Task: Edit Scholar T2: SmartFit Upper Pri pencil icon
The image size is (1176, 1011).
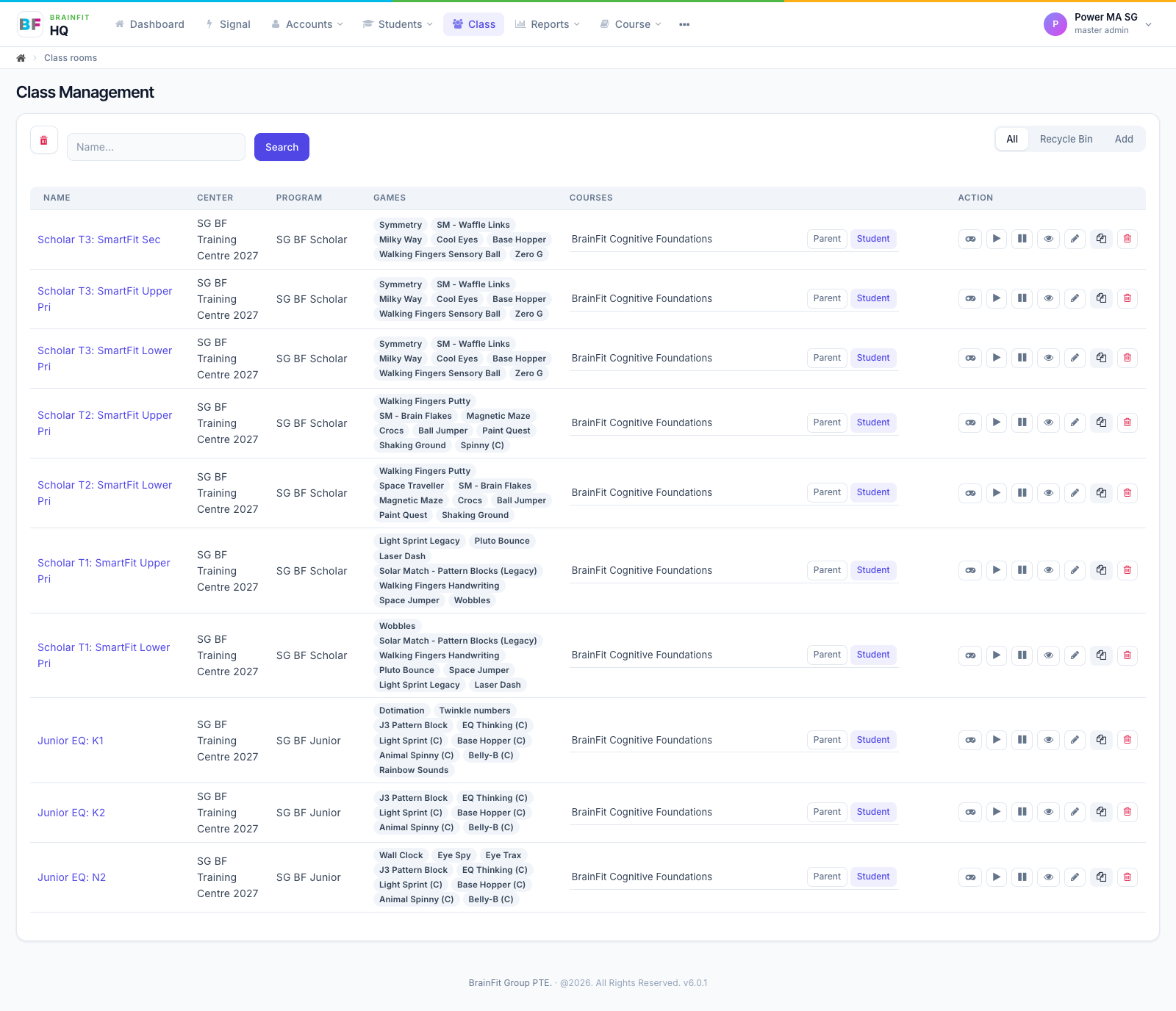Action: (x=1075, y=422)
